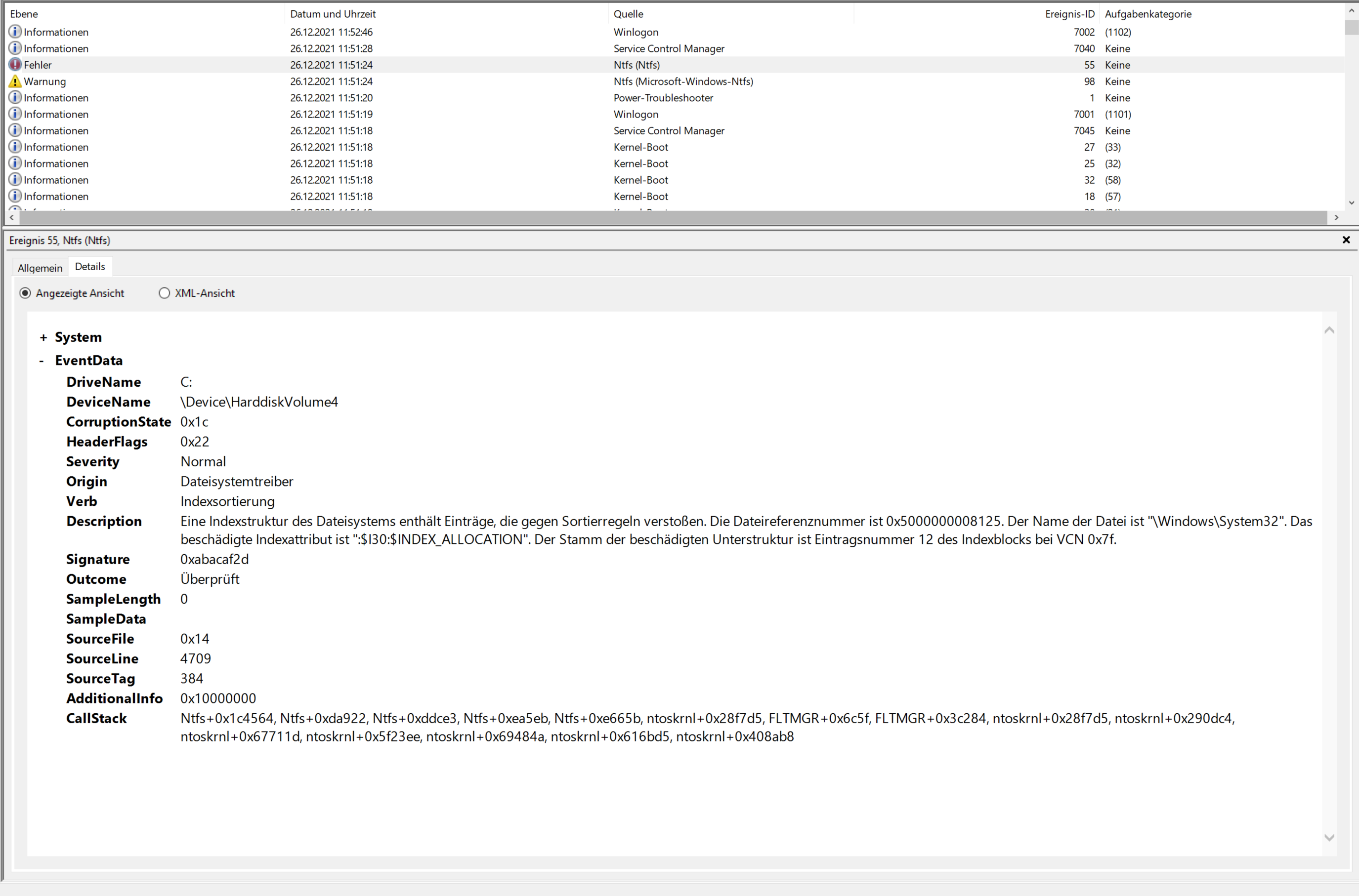Expand the System node

[43, 338]
